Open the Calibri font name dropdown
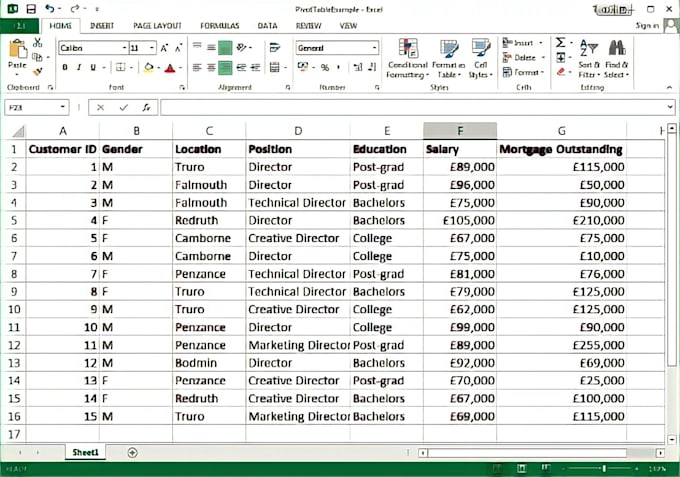 point(124,47)
